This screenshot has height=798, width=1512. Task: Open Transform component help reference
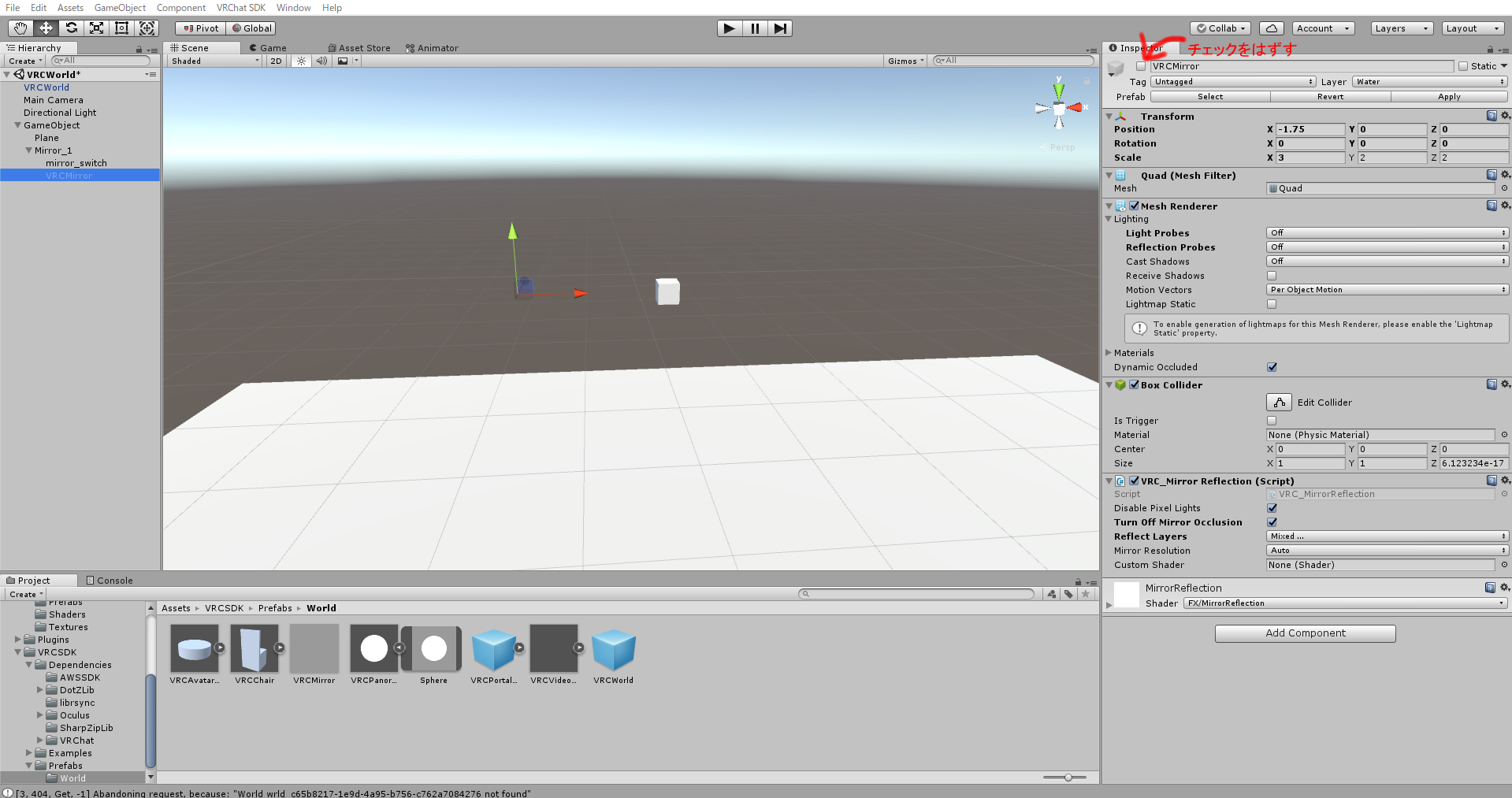[x=1492, y=116]
